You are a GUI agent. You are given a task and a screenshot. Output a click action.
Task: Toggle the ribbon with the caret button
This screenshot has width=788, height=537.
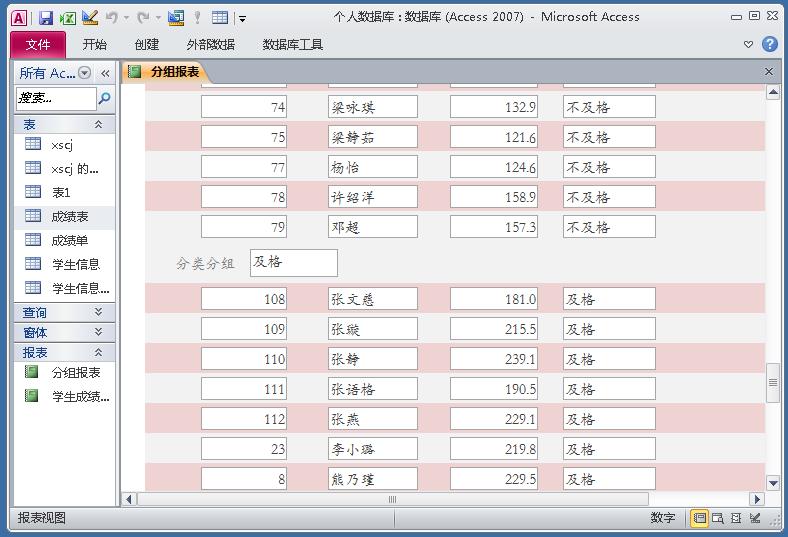pyautogui.click(x=748, y=44)
